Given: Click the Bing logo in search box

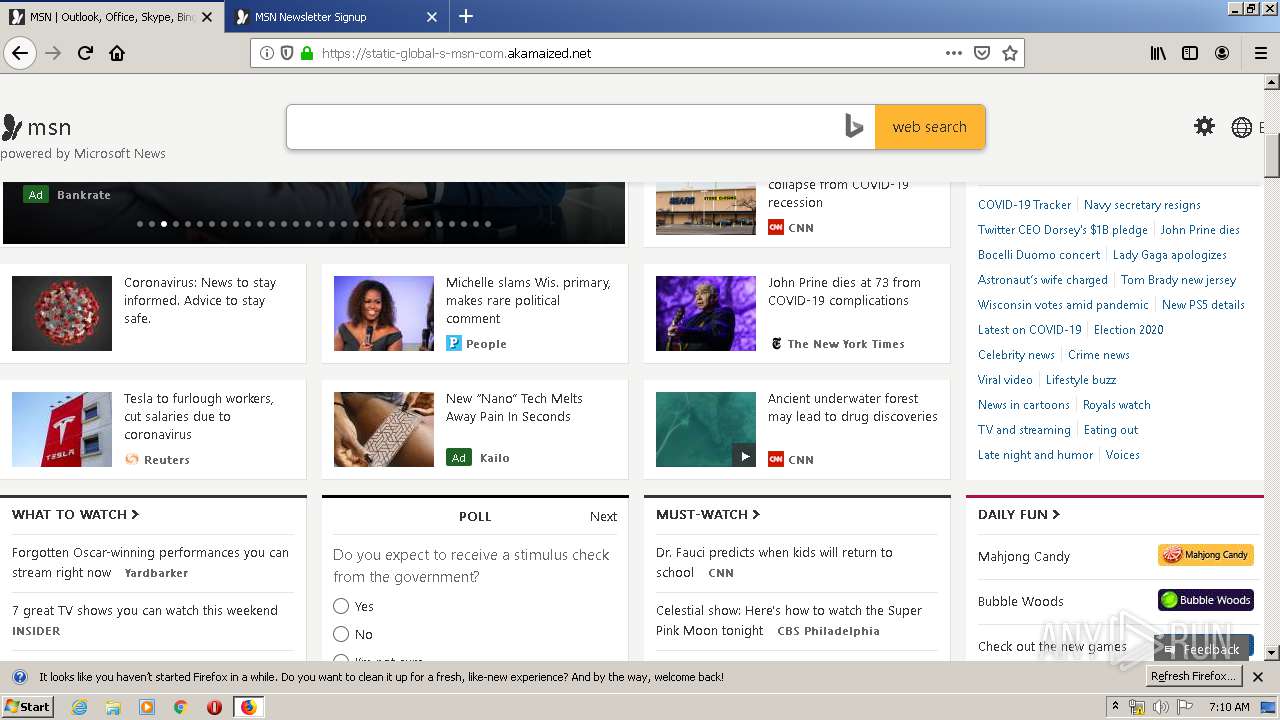Looking at the screenshot, I should click(x=853, y=127).
